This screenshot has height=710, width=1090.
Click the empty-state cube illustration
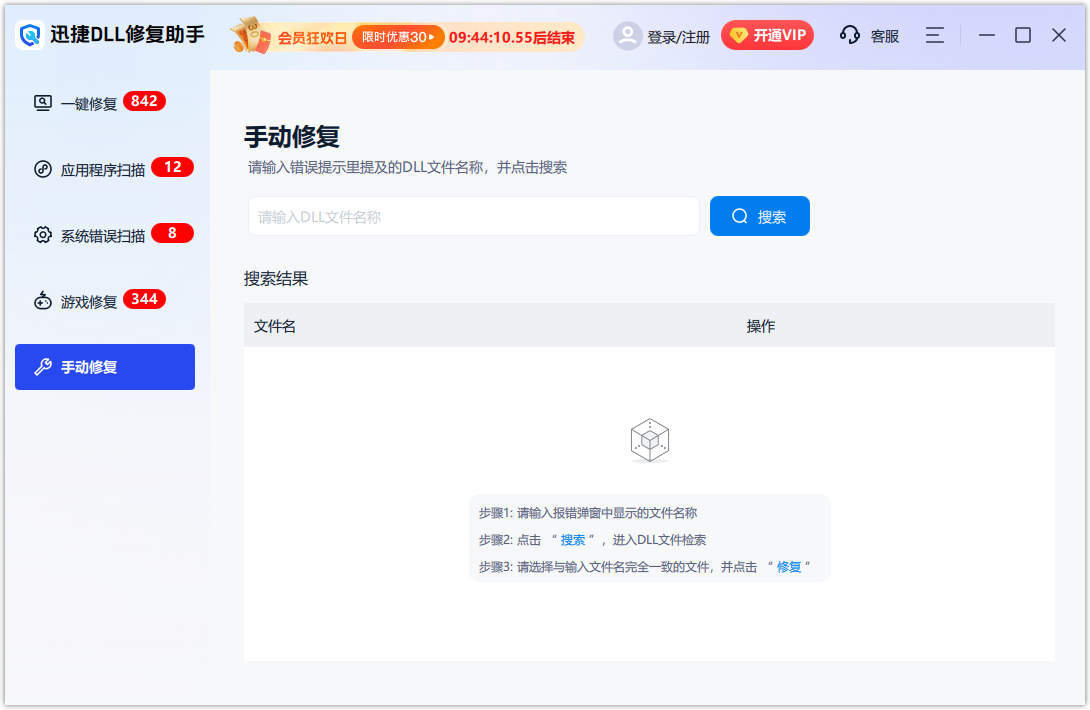pyautogui.click(x=650, y=440)
